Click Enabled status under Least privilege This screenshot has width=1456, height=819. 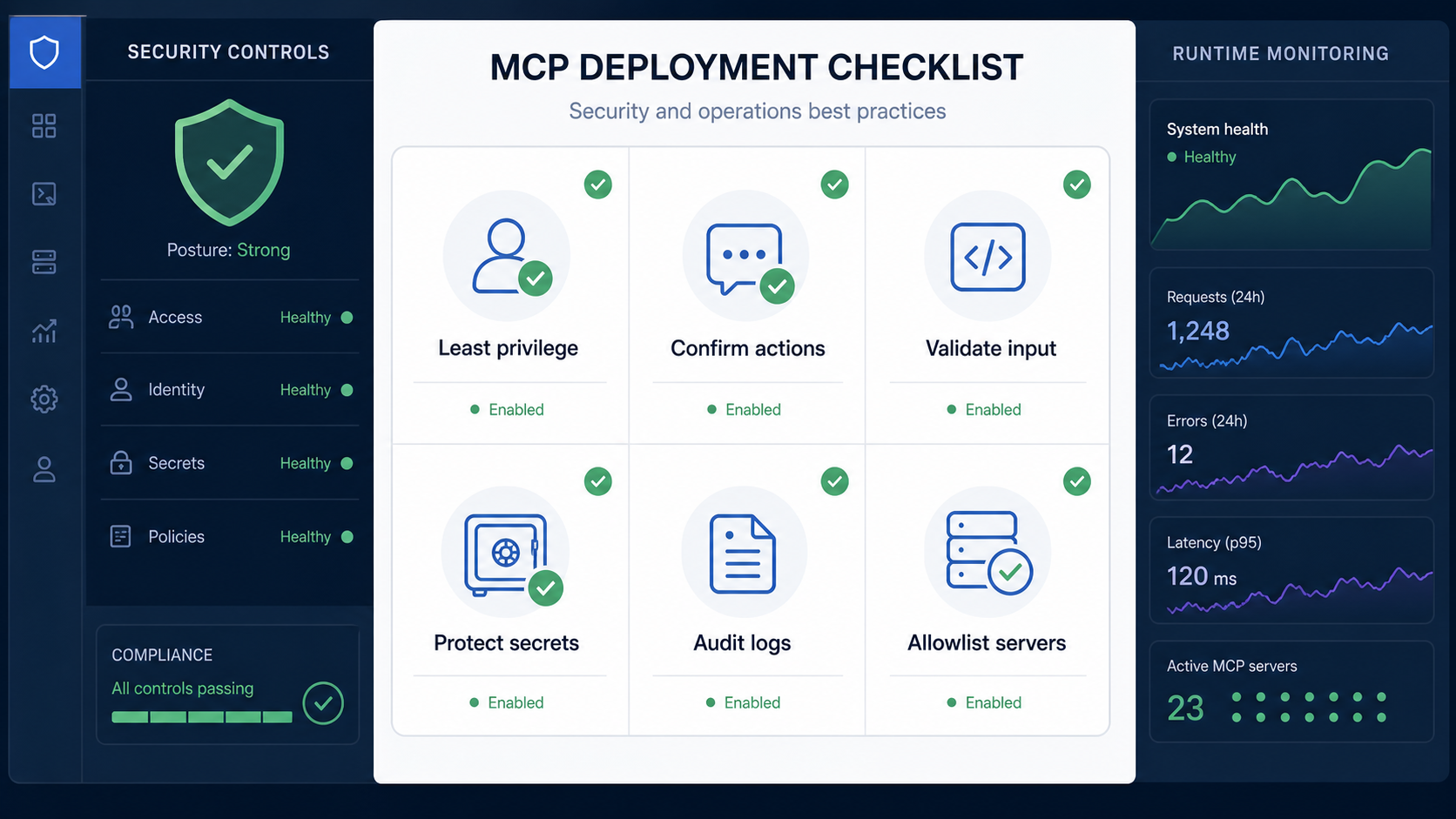pos(507,410)
